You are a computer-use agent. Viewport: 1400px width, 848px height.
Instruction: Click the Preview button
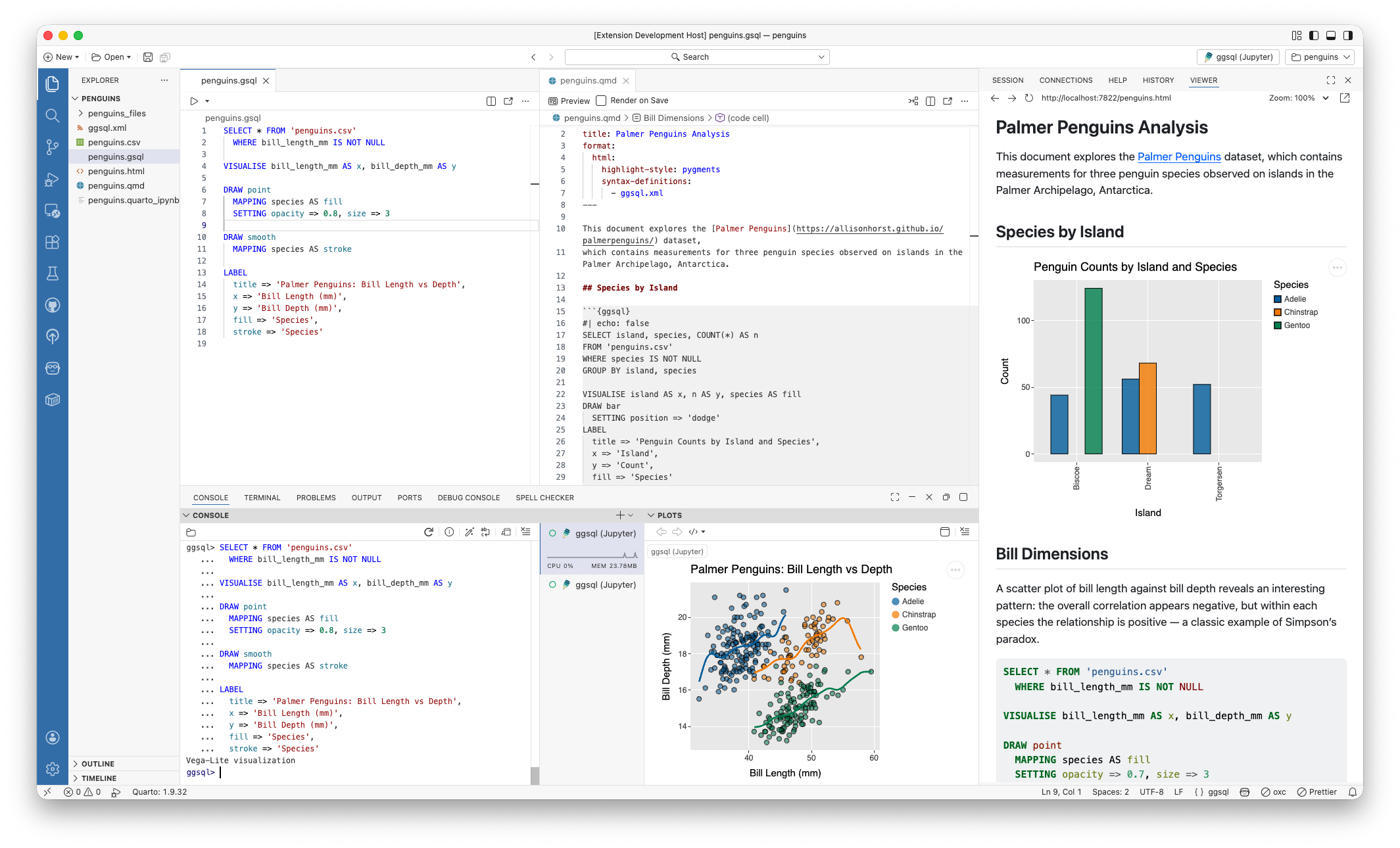coord(569,101)
